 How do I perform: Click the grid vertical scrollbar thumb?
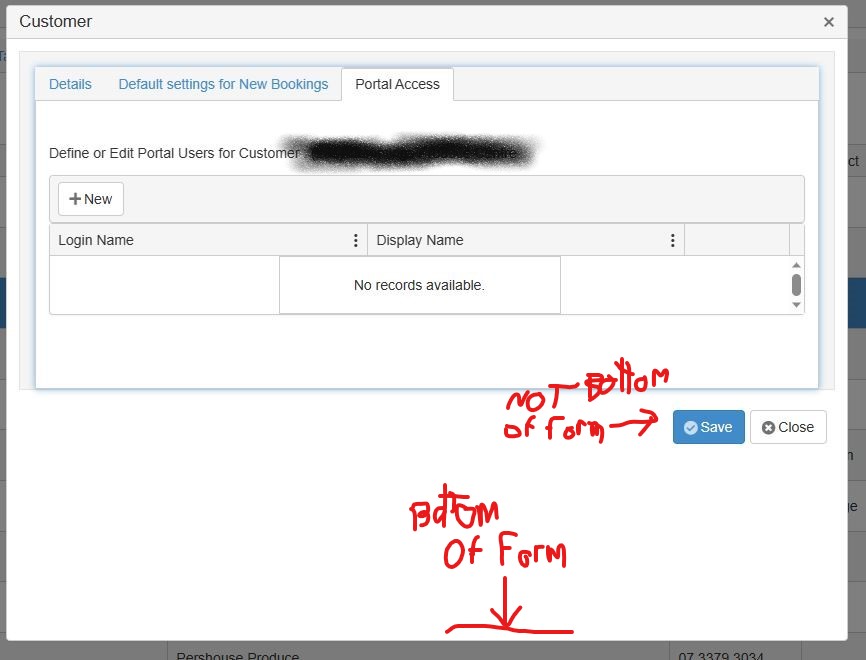pyautogui.click(x=796, y=285)
